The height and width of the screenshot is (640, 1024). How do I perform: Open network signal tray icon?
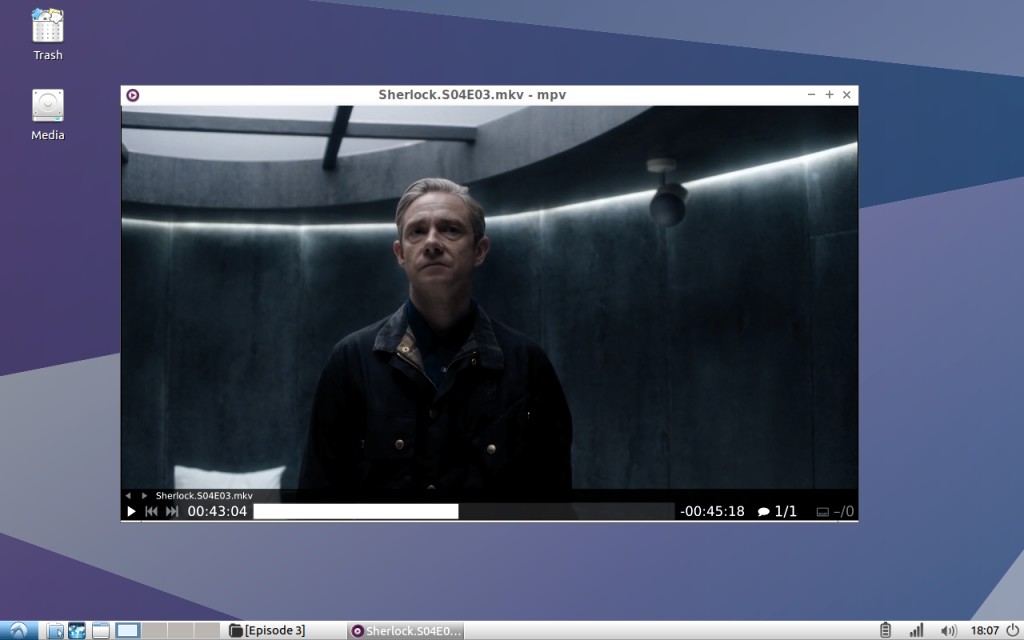[x=916, y=630]
